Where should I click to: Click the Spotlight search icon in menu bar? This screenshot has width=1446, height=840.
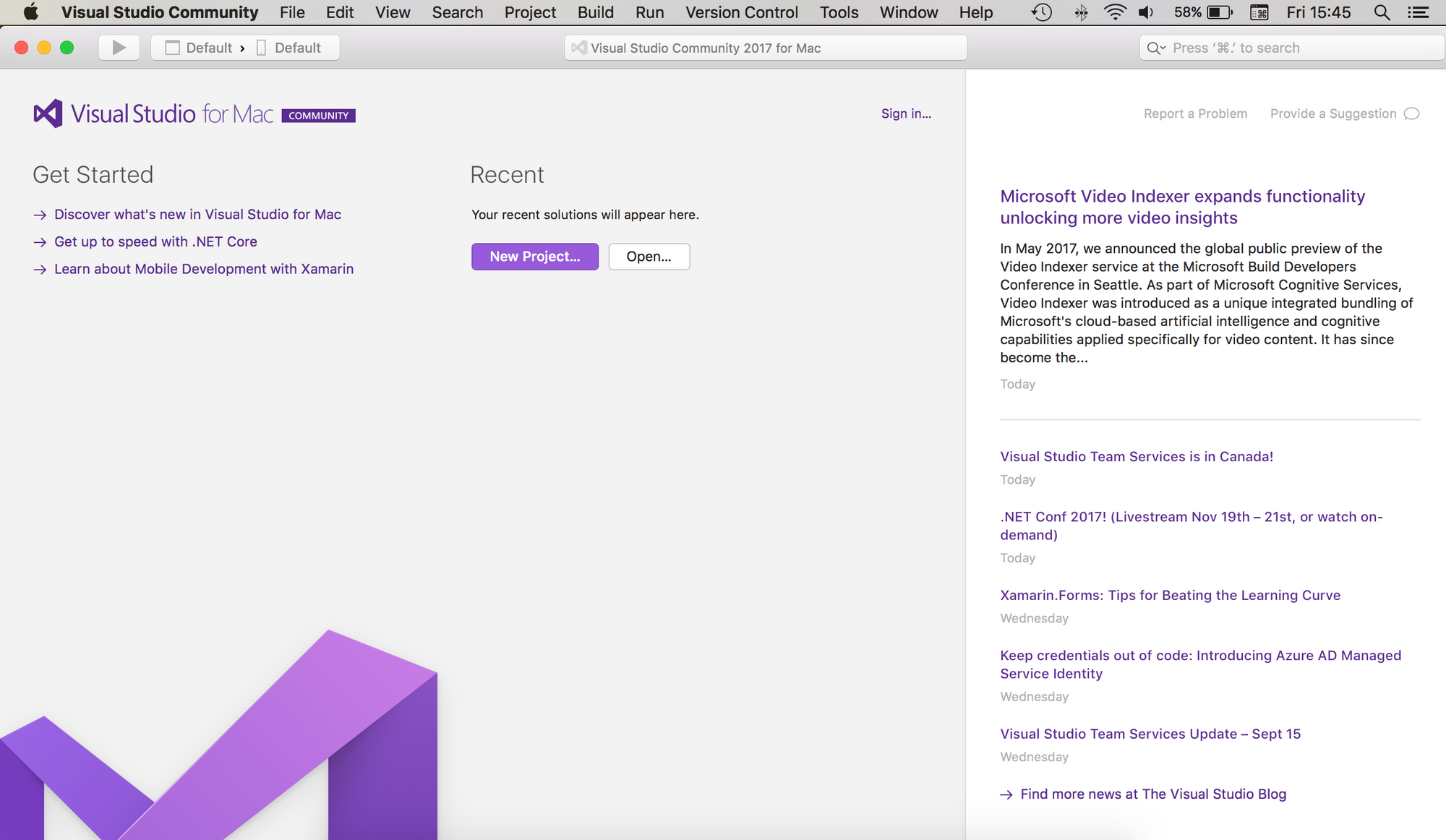1382,13
